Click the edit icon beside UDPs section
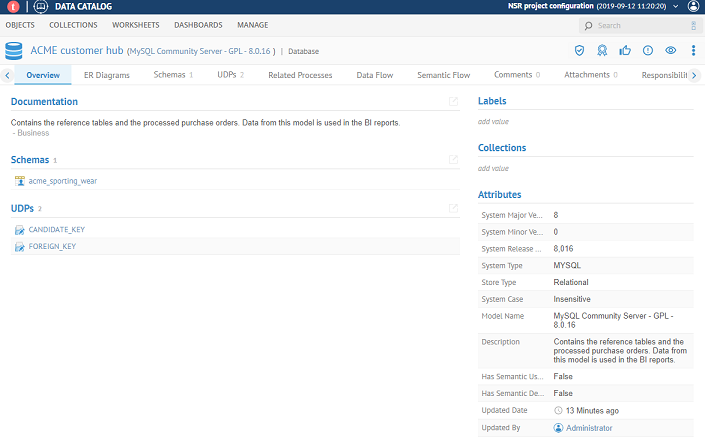The width and height of the screenshot is (705, 444). click(454, 208)
